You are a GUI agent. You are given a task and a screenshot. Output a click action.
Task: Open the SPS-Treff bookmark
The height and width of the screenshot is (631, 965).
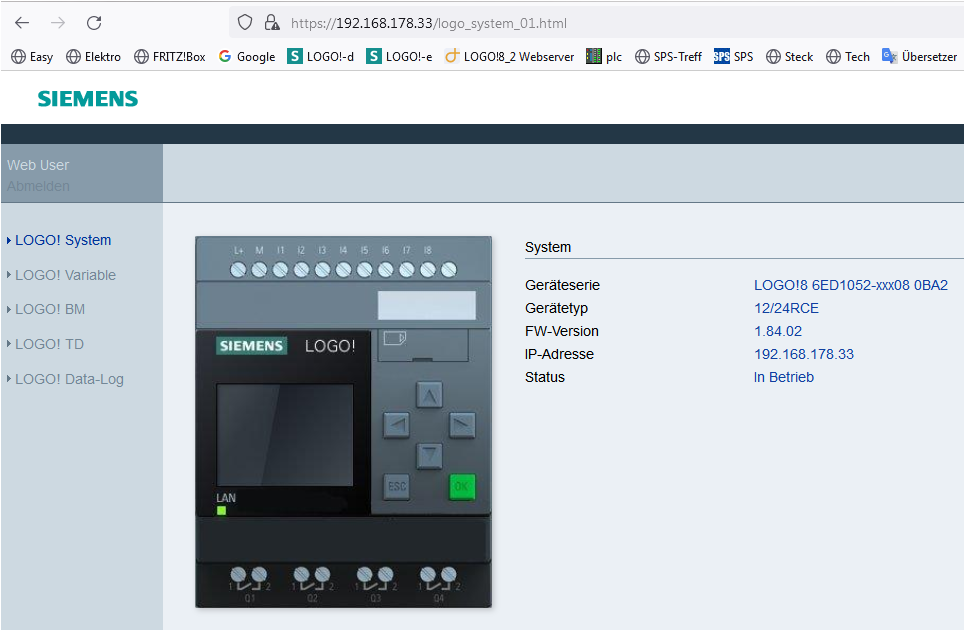click(669, 57)
